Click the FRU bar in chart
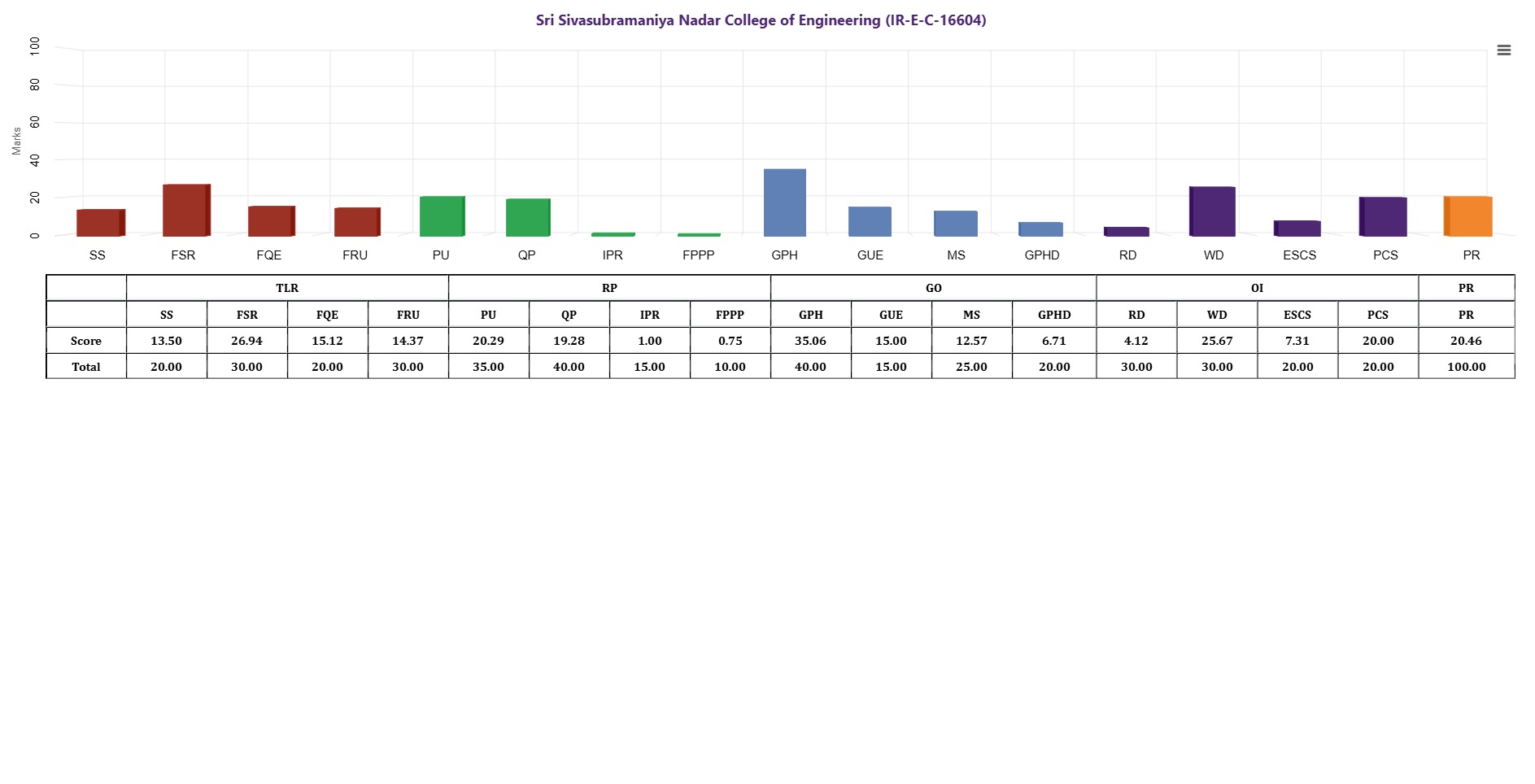This screenshot has height=784, width=1535. [x=357, y=222]
